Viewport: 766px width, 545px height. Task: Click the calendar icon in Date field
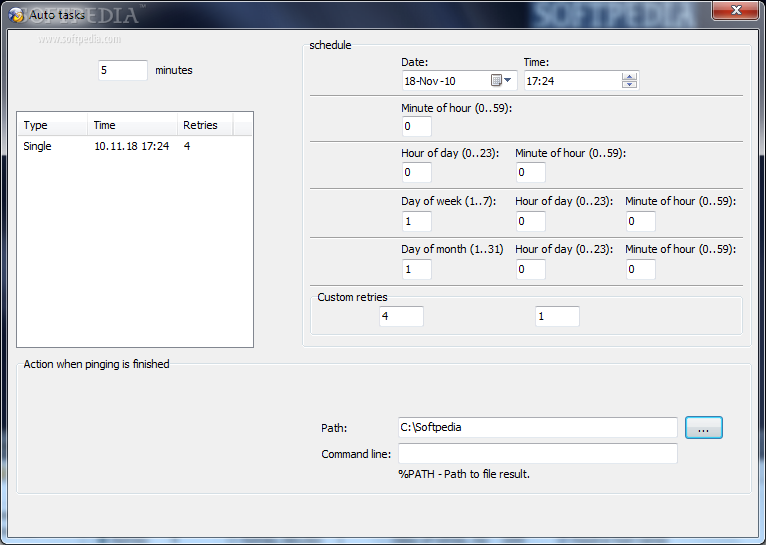(496, 80)
